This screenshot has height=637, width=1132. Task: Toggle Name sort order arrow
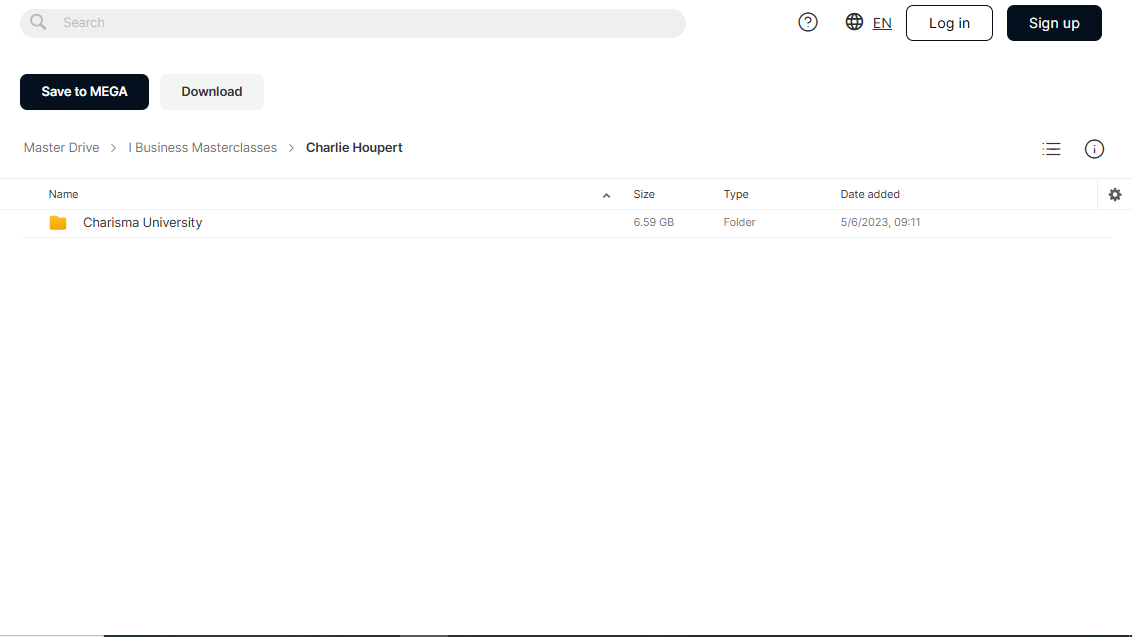606,195
